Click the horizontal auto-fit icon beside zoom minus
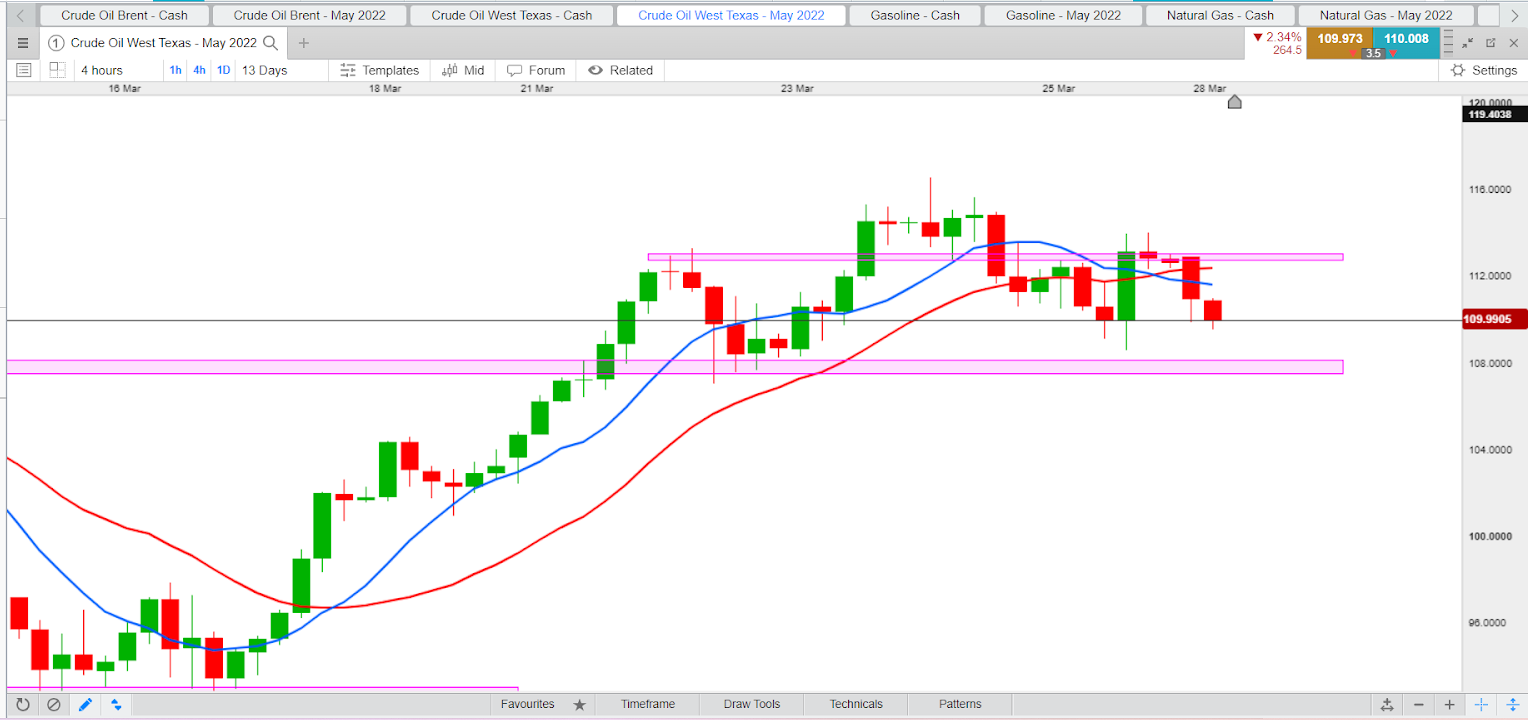 click(x=1387, y=705)
